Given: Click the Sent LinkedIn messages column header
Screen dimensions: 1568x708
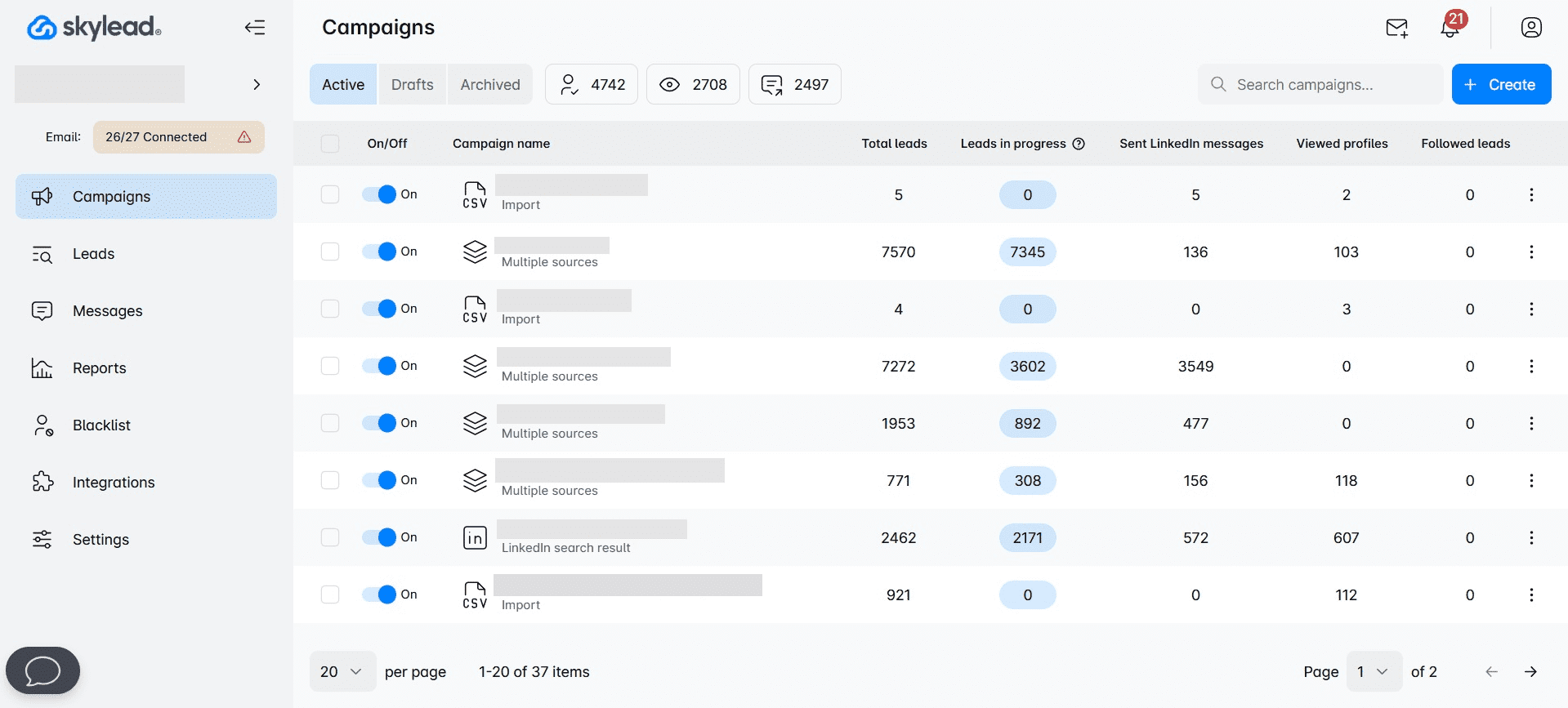Looking at the screenshot, I should (x=1191, y=144).
